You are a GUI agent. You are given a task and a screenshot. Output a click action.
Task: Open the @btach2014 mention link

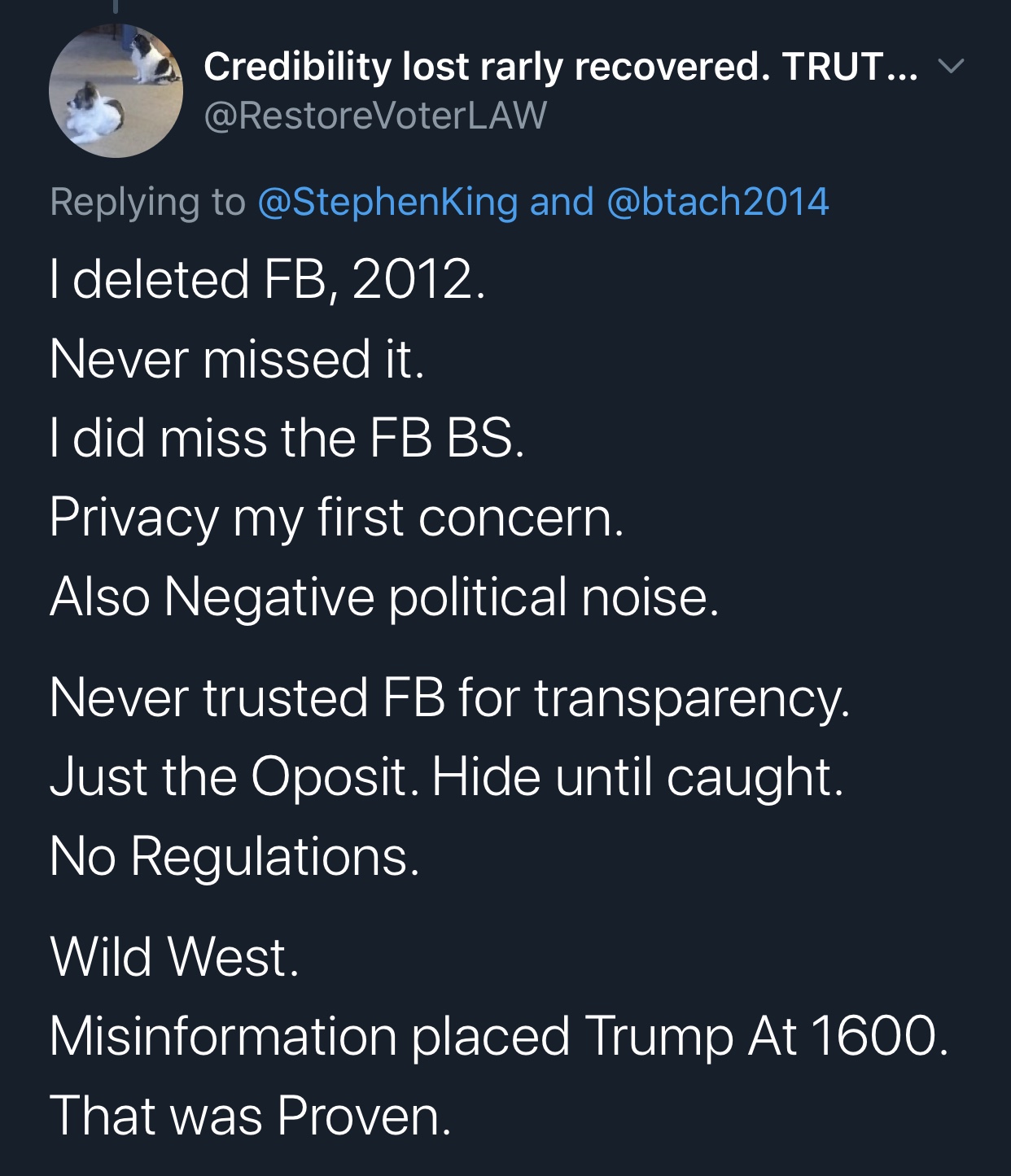coord(717,202)
